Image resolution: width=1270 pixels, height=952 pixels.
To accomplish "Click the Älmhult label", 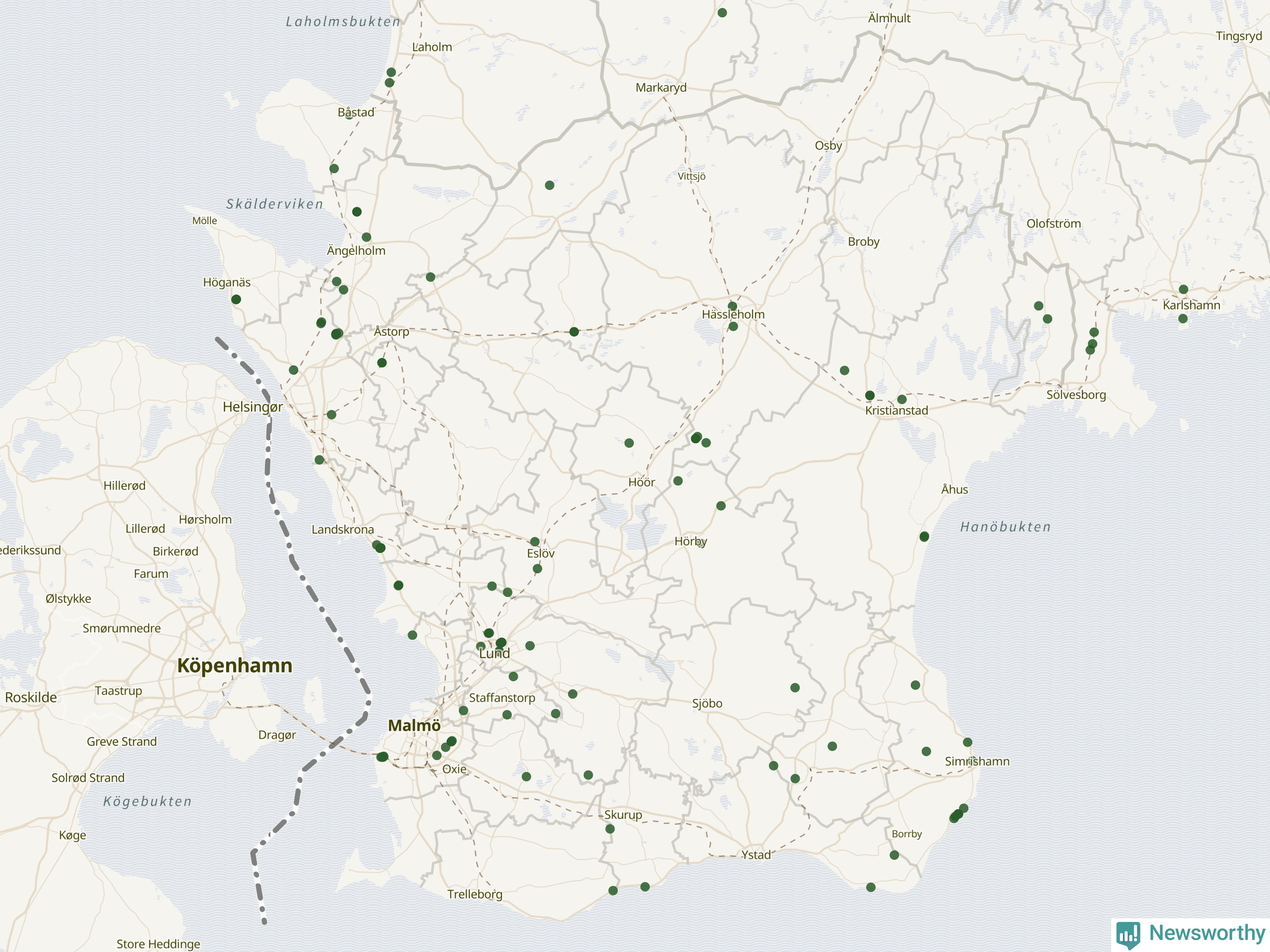I will [889, 18].
